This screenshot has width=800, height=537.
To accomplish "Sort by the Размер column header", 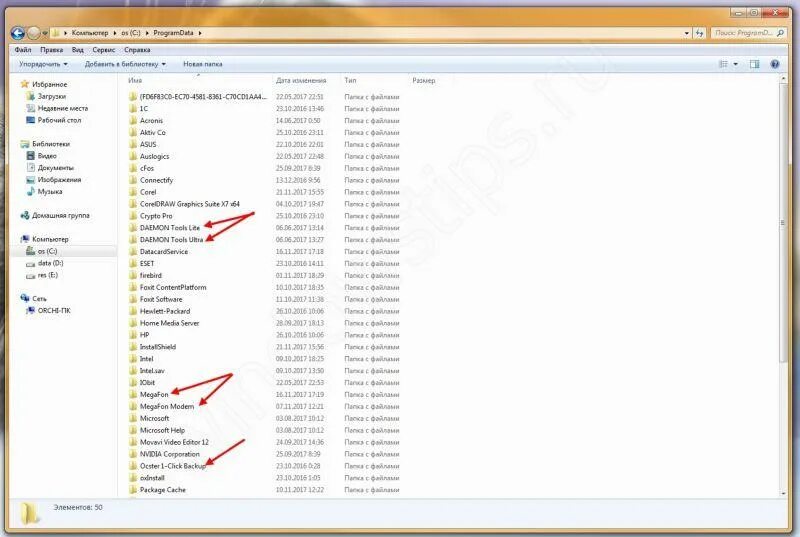I will [423, 81].
